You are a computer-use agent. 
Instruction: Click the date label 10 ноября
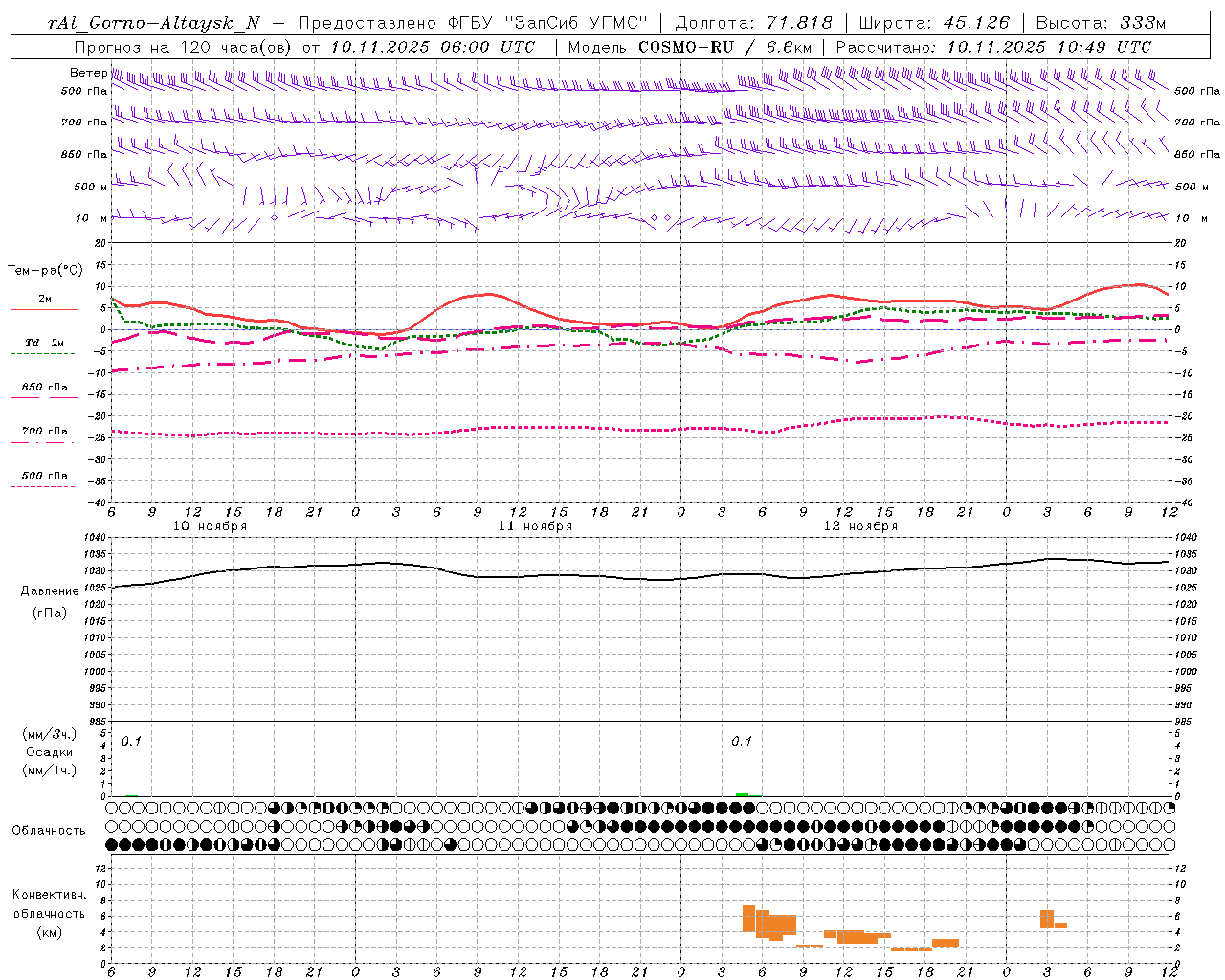pyautogui.click(x=210, y=526)
